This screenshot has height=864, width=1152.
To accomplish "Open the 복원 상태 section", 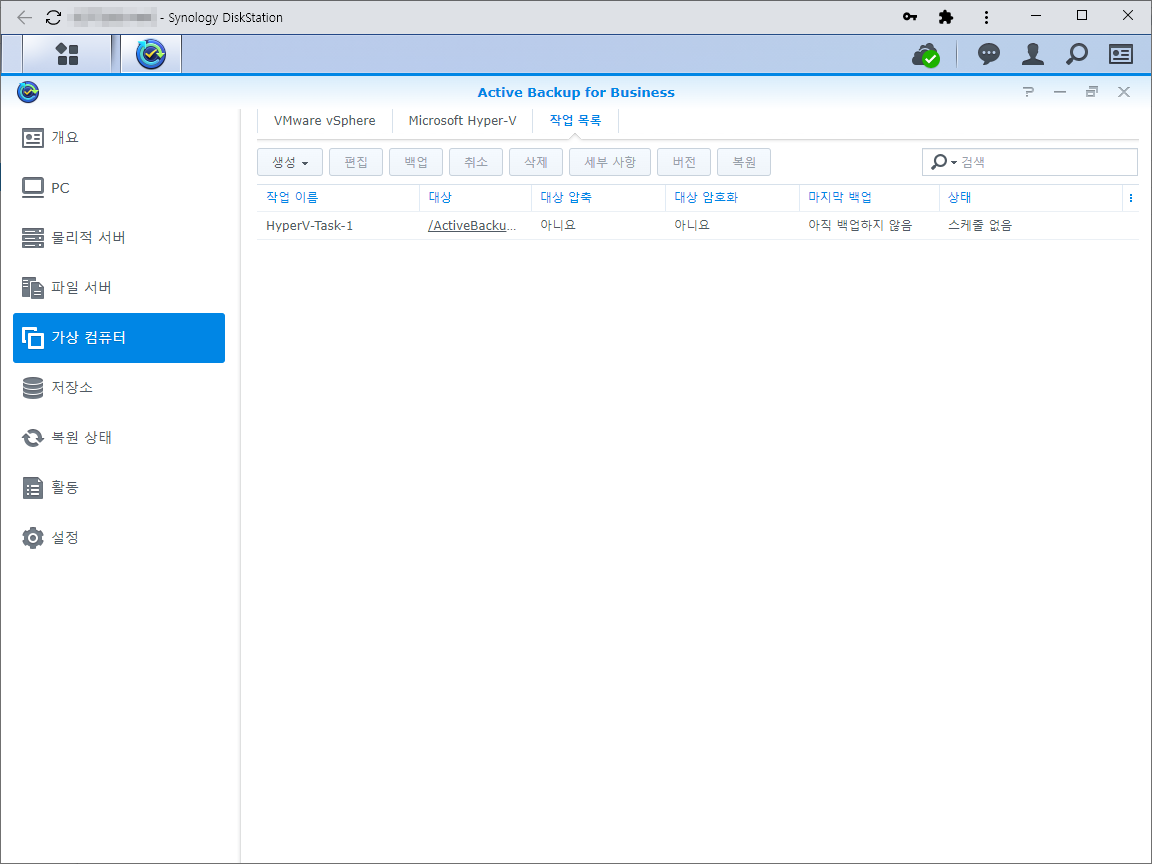I will (x=119, y=437).
